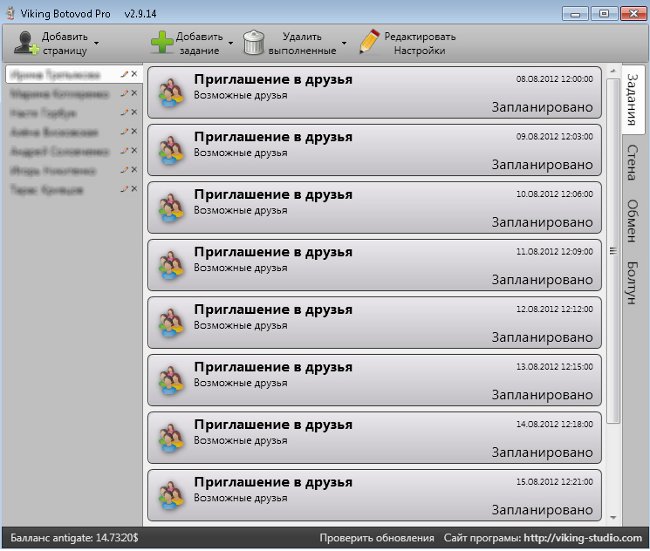The width and height of the screenshot is (650, 551).
Task: Click friends icon on 09.08.2012 task
Action: 171,151
